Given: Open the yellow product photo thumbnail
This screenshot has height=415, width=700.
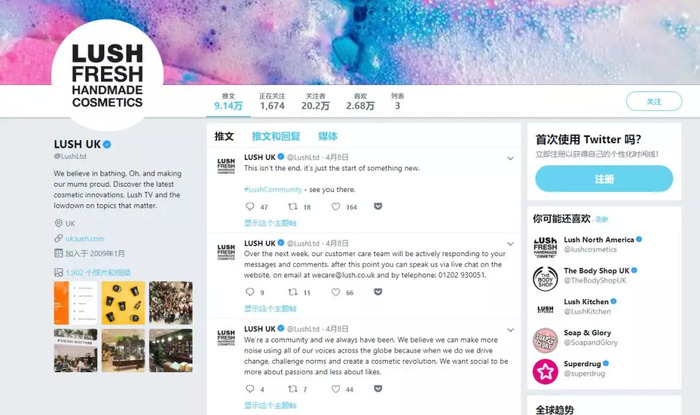Looking at the screenshot, I should [123, 303].
